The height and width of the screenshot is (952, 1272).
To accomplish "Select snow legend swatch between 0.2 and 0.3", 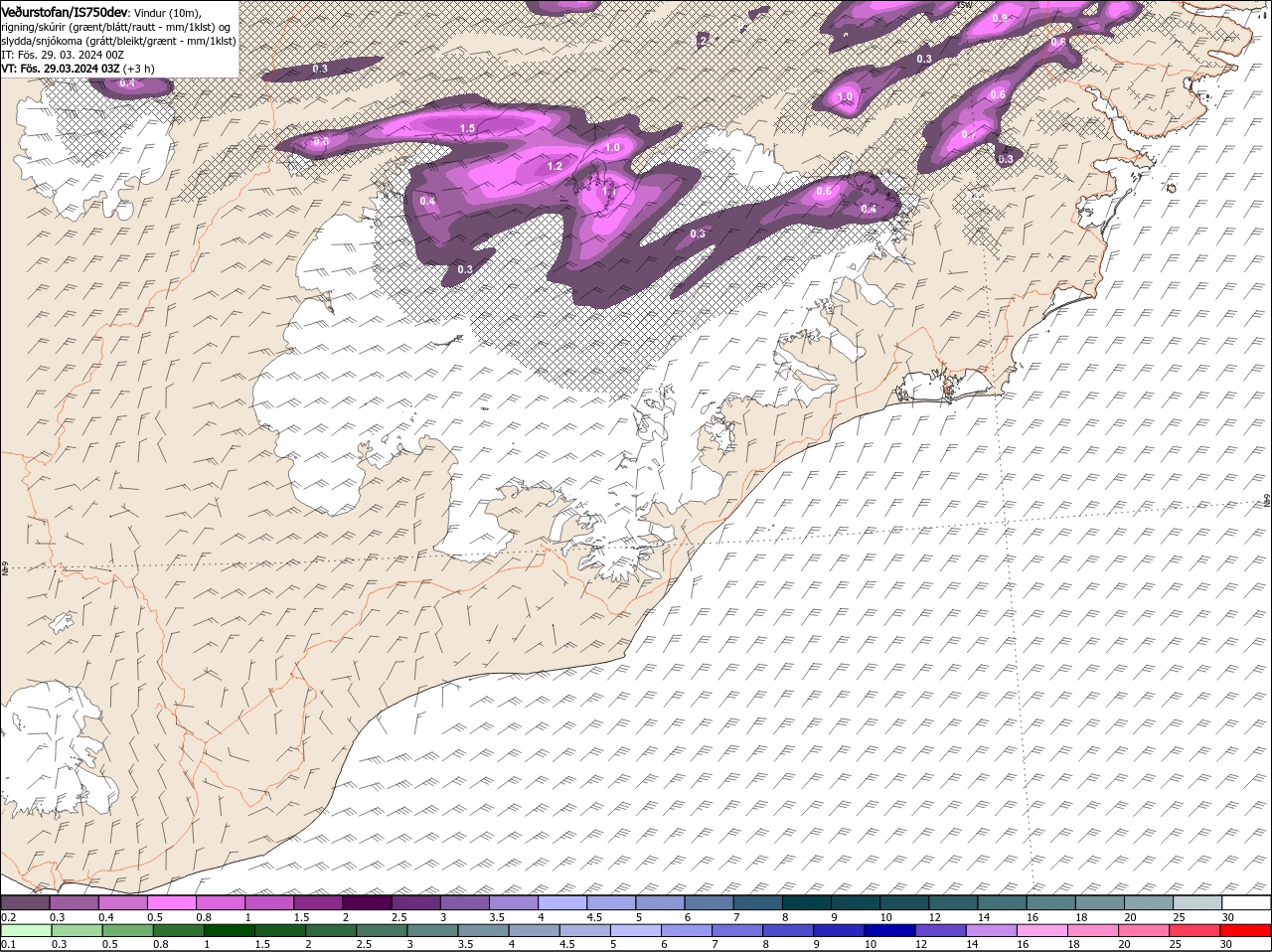I will click(x=25, y=903).
